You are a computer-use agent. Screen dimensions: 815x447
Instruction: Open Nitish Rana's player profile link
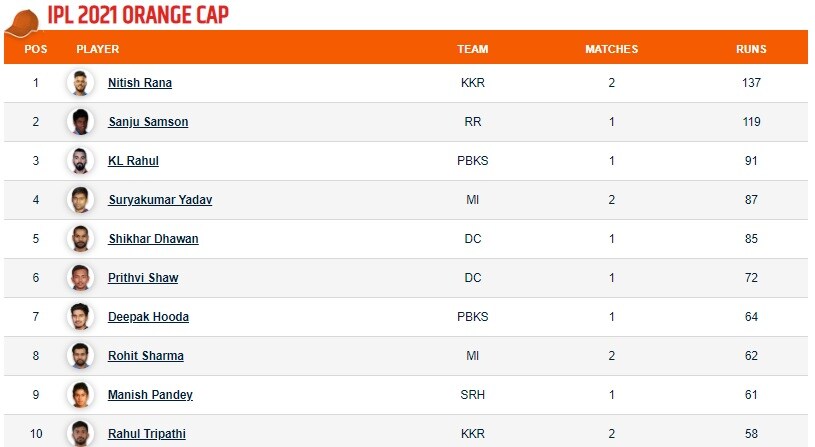139,83
